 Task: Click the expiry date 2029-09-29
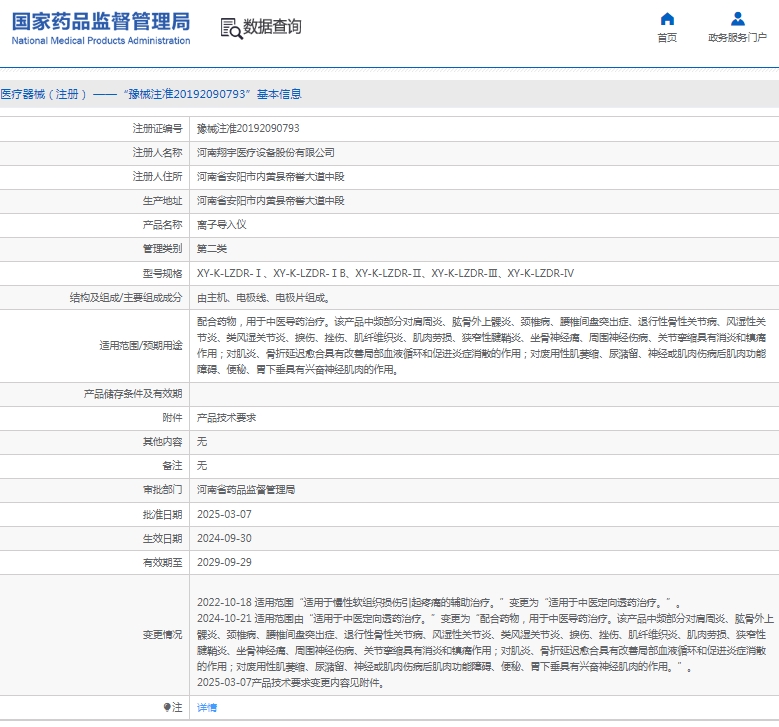pos(224,563)
